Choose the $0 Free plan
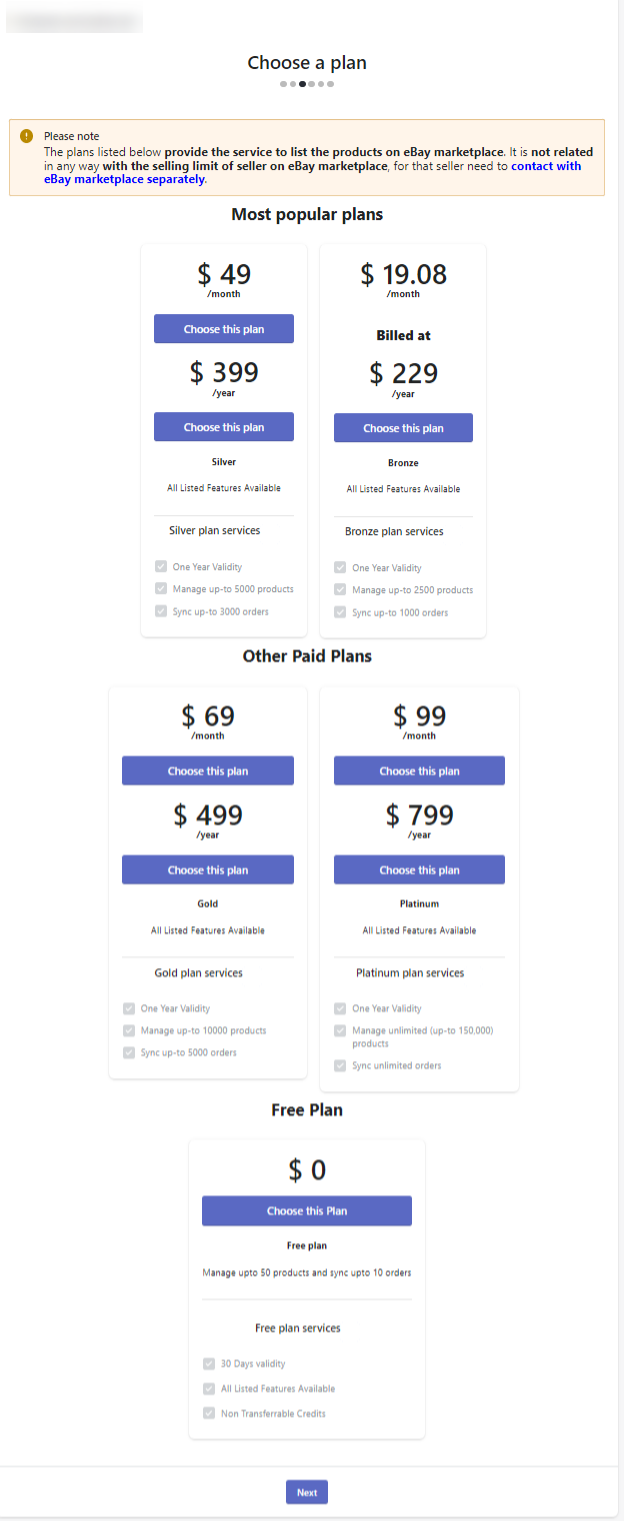 coord(307,1211)
